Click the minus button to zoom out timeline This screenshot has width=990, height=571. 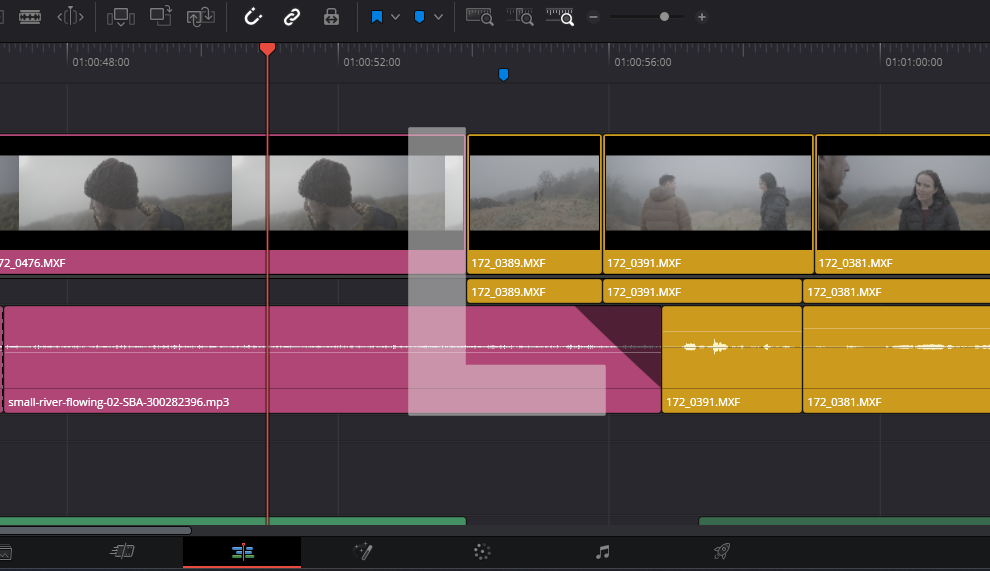click(593, 17)
